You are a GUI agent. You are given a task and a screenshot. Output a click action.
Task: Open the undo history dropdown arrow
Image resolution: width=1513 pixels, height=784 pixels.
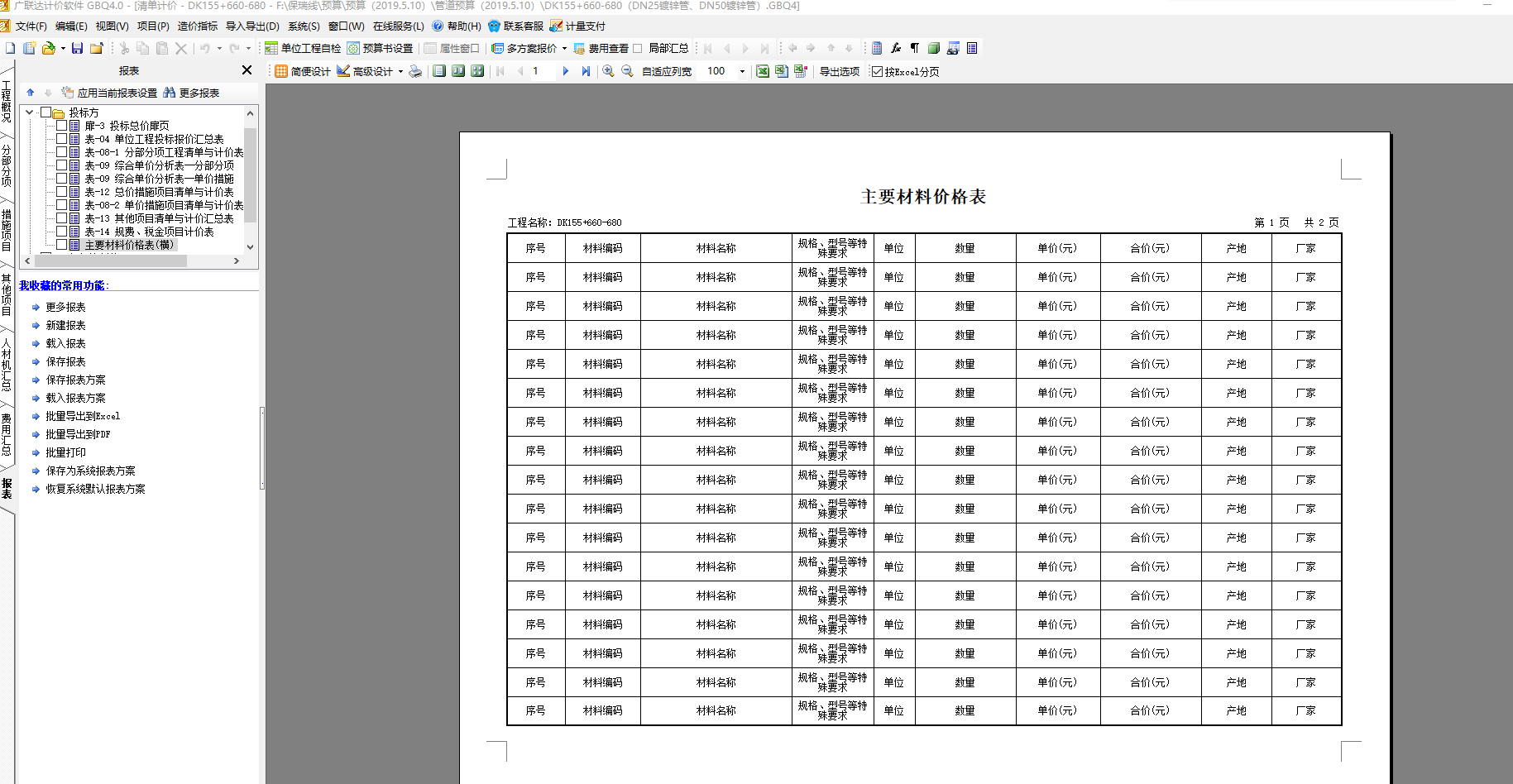(219, 48)
